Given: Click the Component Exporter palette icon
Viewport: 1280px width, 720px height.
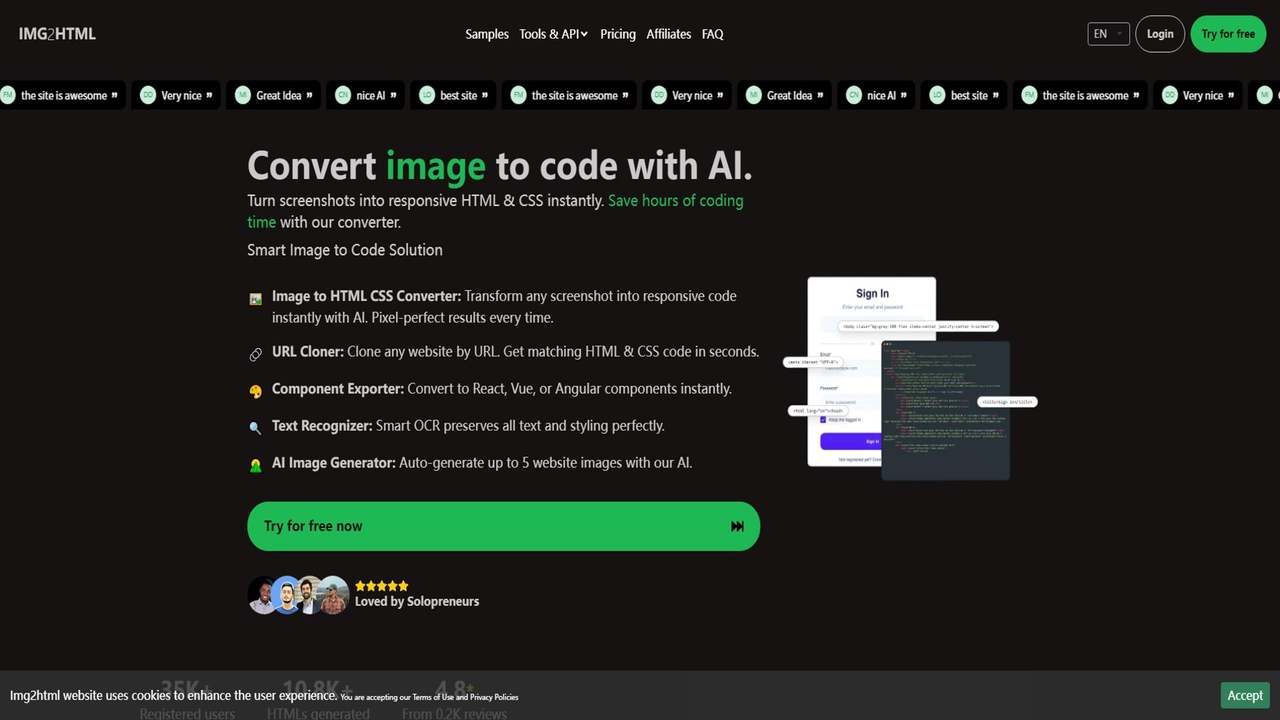Looking at the screenshot, I should pyautogui.click(x=256, y=391).
